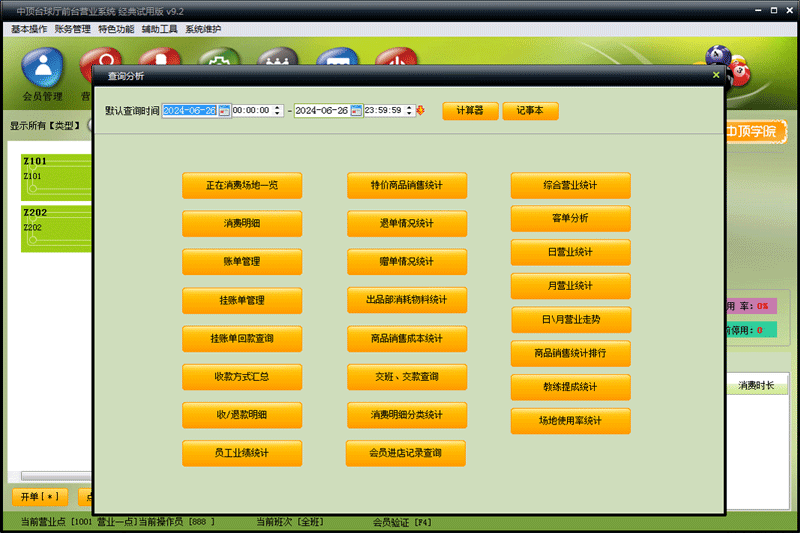Select the start date field 2024-06-26
This screenshot has height=533, width=800.
pos(190,111)
